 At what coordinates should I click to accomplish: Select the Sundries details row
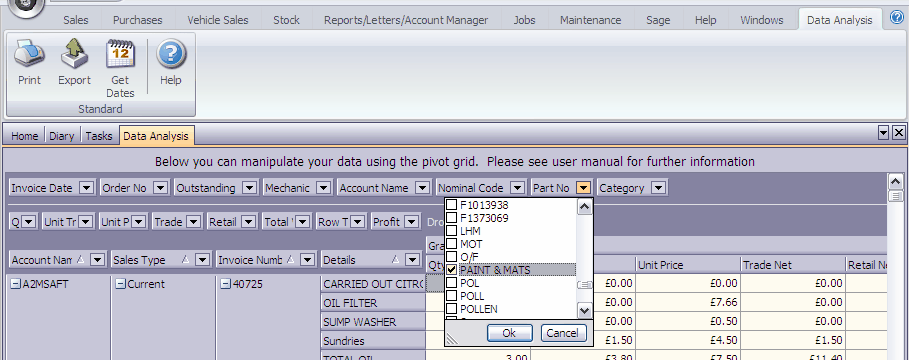(x=373, y=340)
